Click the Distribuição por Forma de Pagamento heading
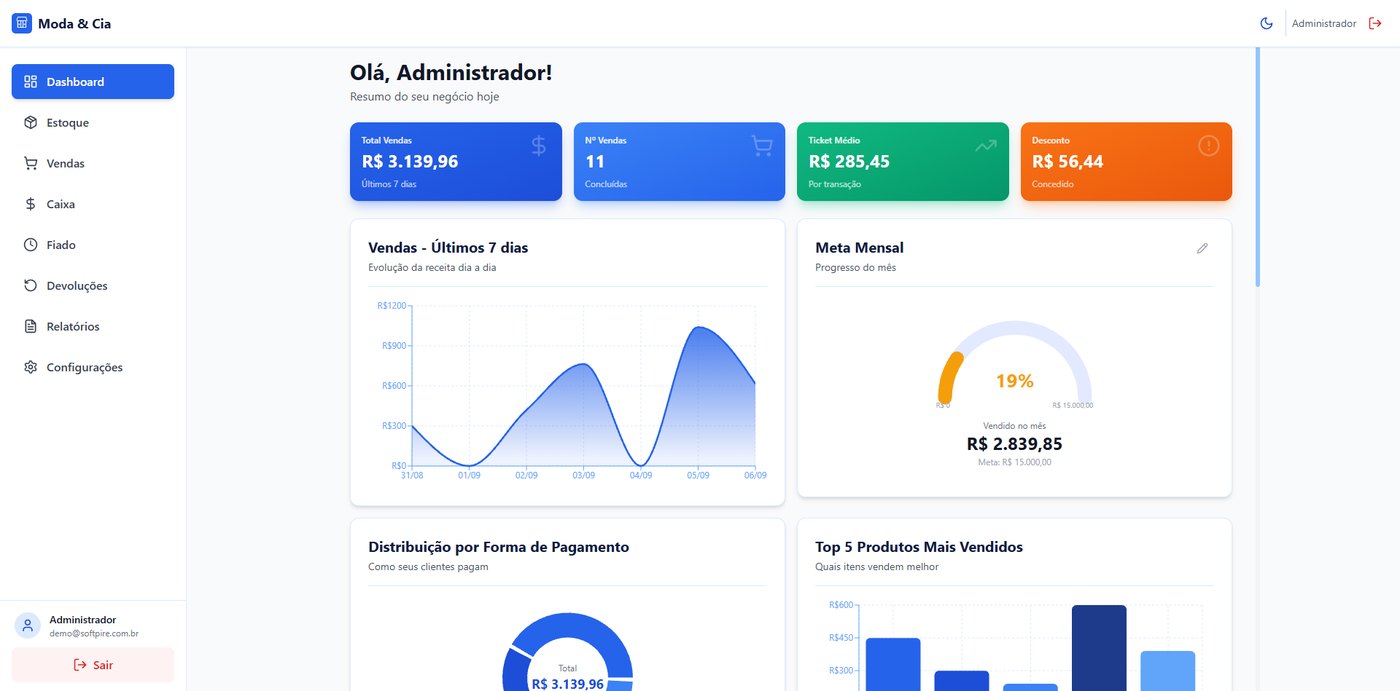The image size is (1400, 691). pyautogui.click(x=499, y=547)
